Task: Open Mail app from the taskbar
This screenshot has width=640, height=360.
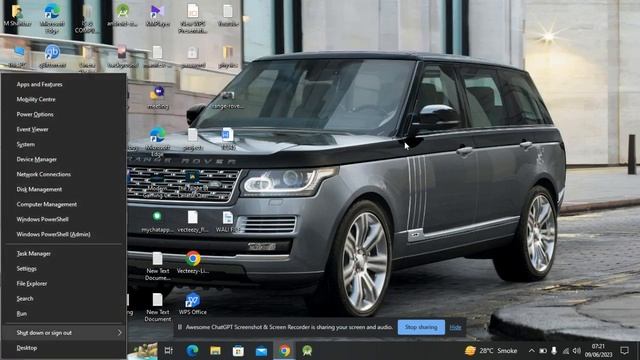Action: (261, 351)
